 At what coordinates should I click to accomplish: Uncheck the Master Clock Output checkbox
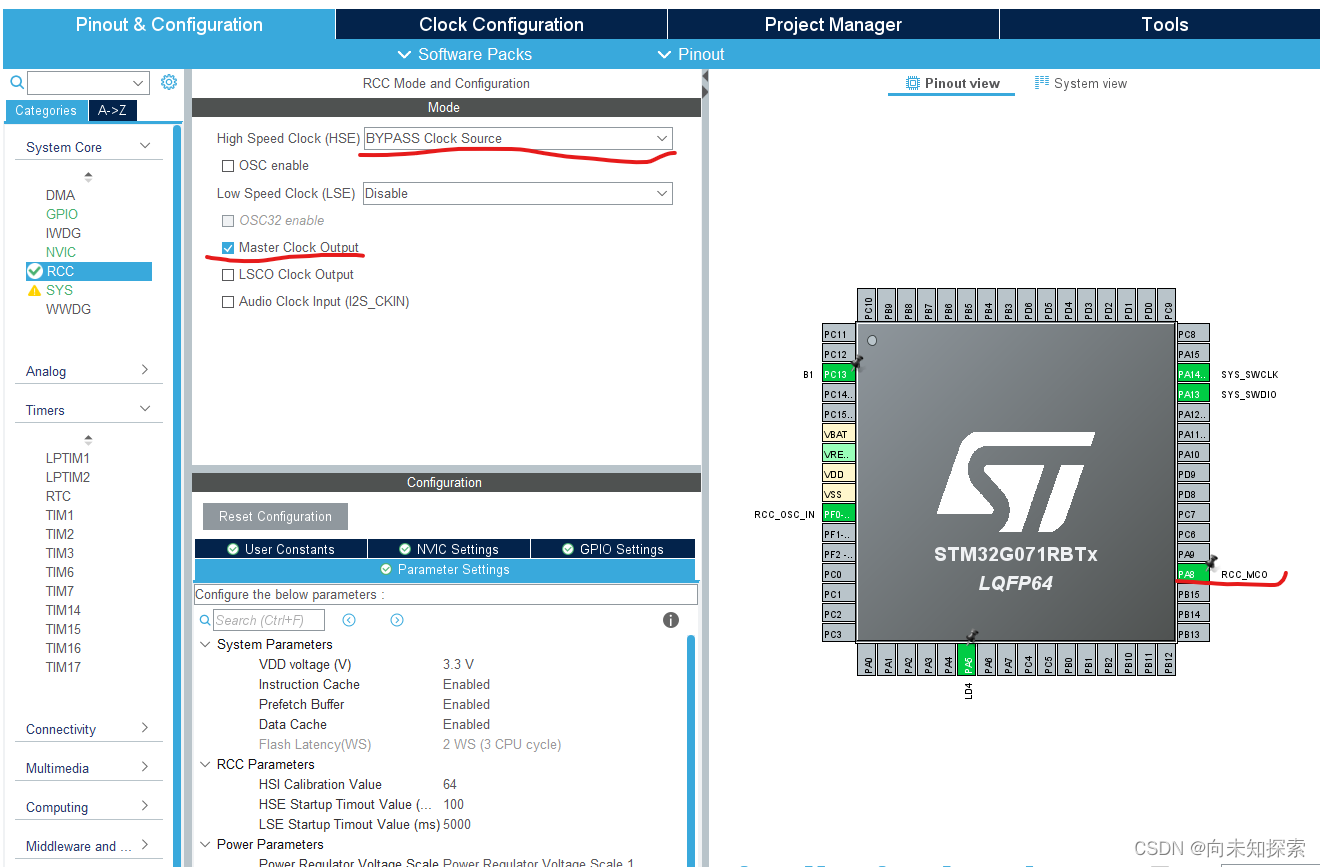(x=228, y=248)
